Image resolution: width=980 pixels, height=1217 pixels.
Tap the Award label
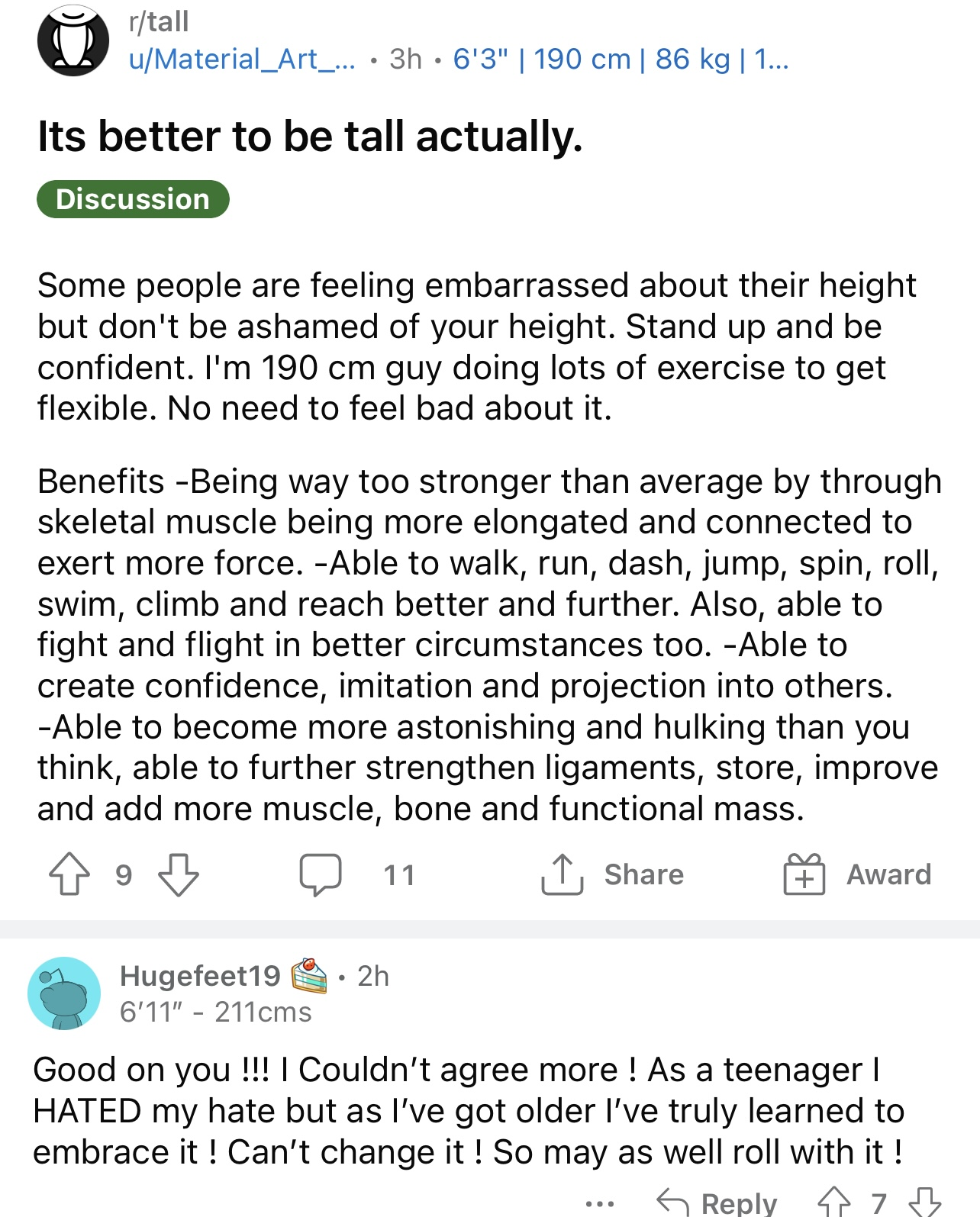click(x=889, y=874)
